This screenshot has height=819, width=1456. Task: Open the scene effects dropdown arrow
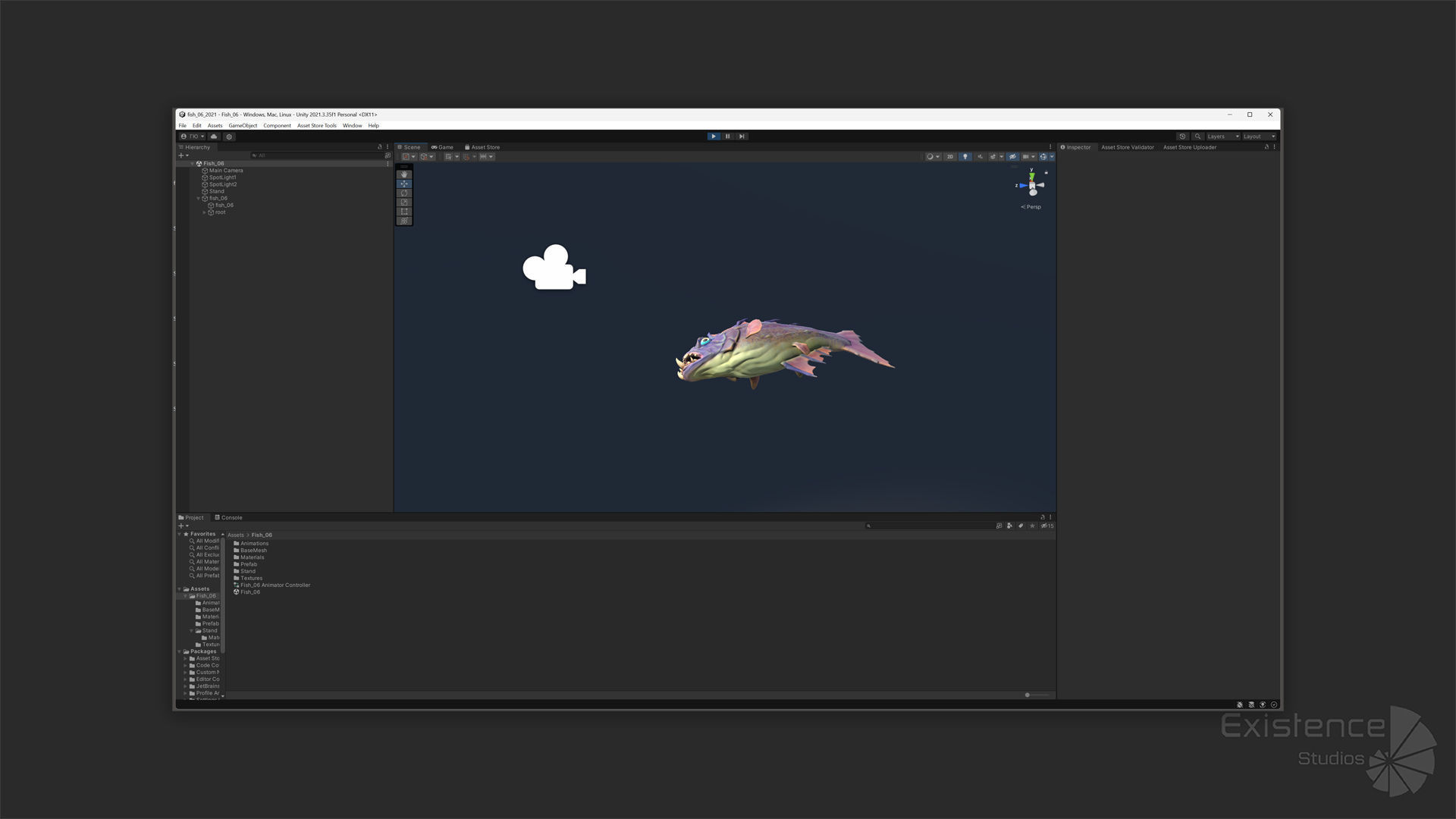tap(1001, 157)
